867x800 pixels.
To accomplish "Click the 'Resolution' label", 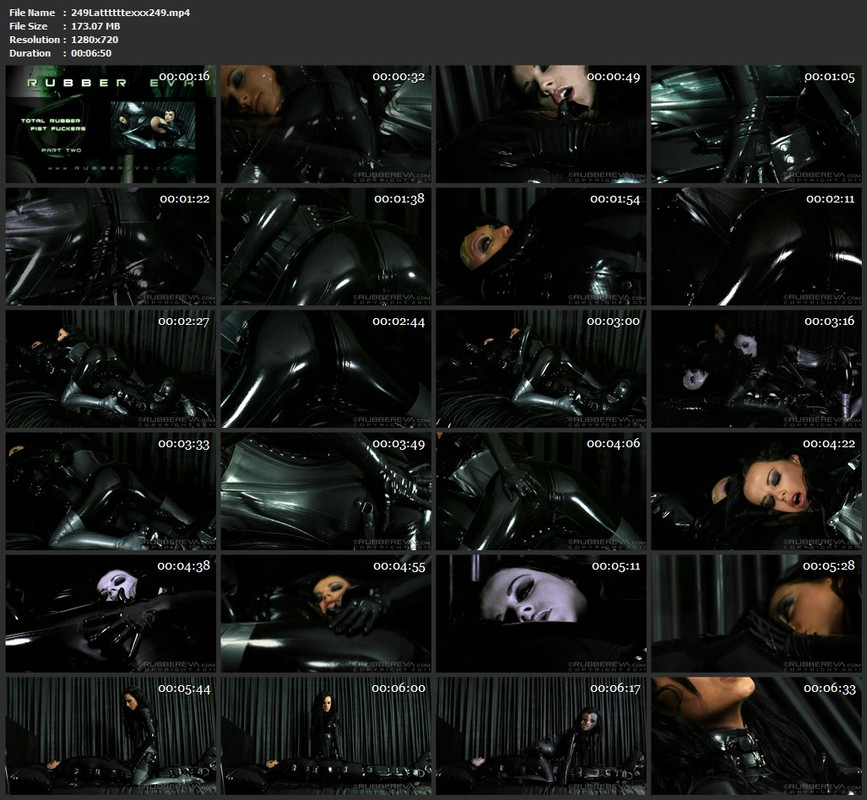I will tap(34, 40).
